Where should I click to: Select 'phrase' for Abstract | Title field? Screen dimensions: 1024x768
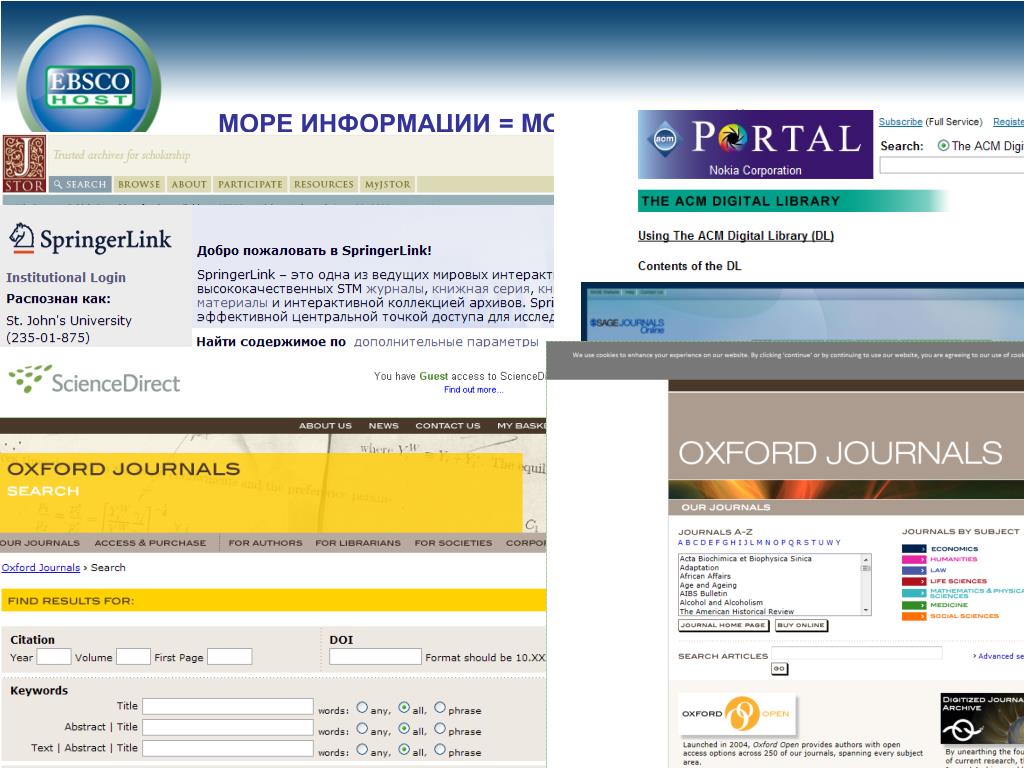tap(440, 728)
